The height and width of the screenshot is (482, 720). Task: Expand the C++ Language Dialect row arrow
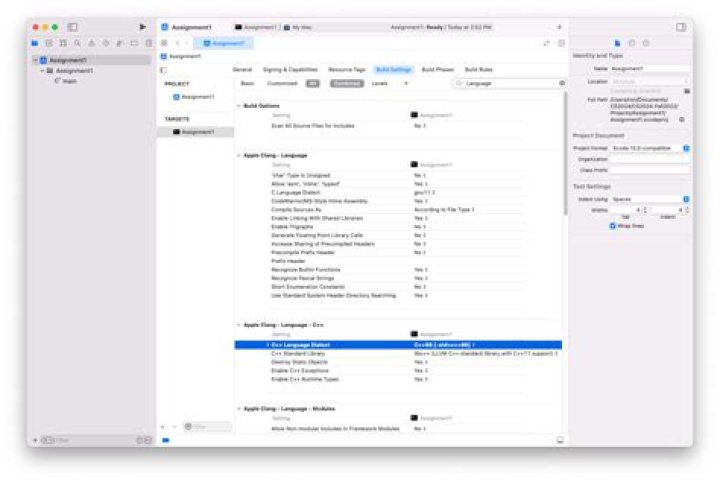(268, 345)
